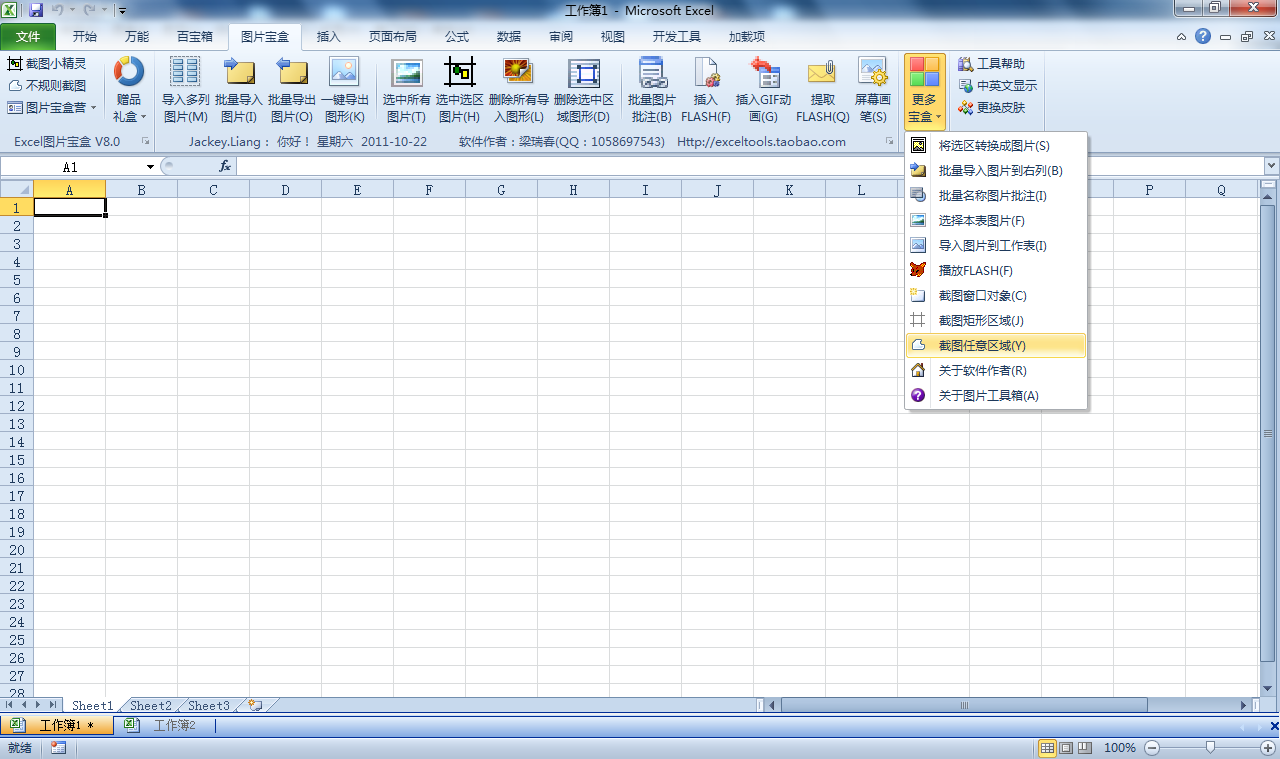
Task: Switch to Sheet3 worksheet tab
Action: point(209,706)
